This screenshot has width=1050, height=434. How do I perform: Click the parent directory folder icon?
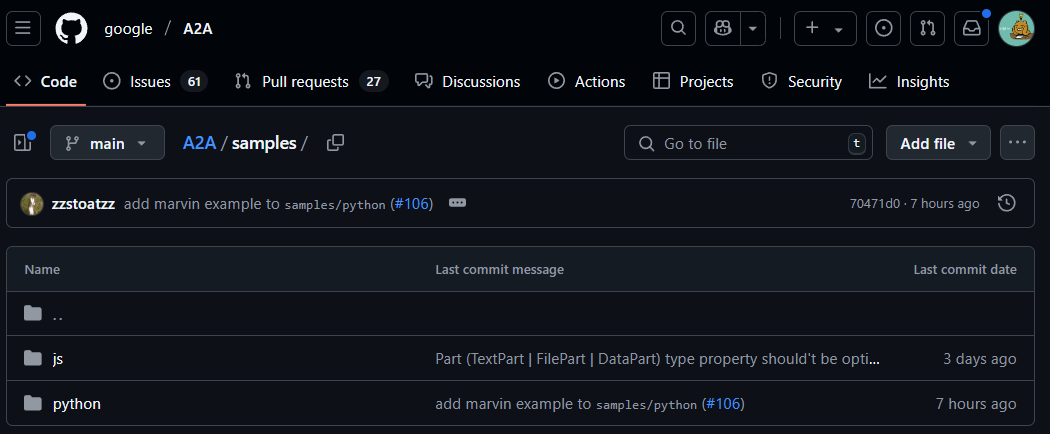(x=32, y=313)
